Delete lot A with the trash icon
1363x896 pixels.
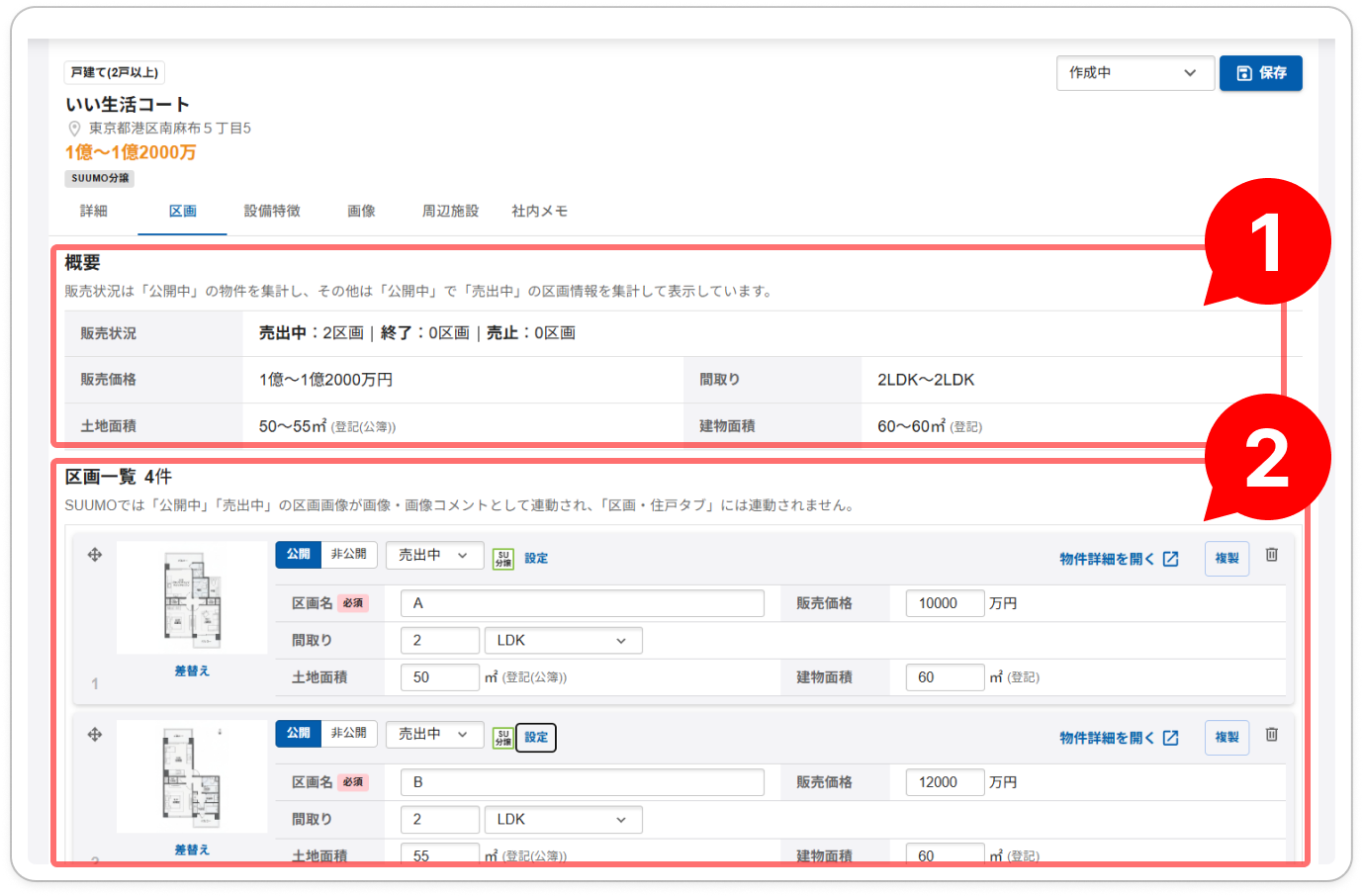coord(1272,555)
